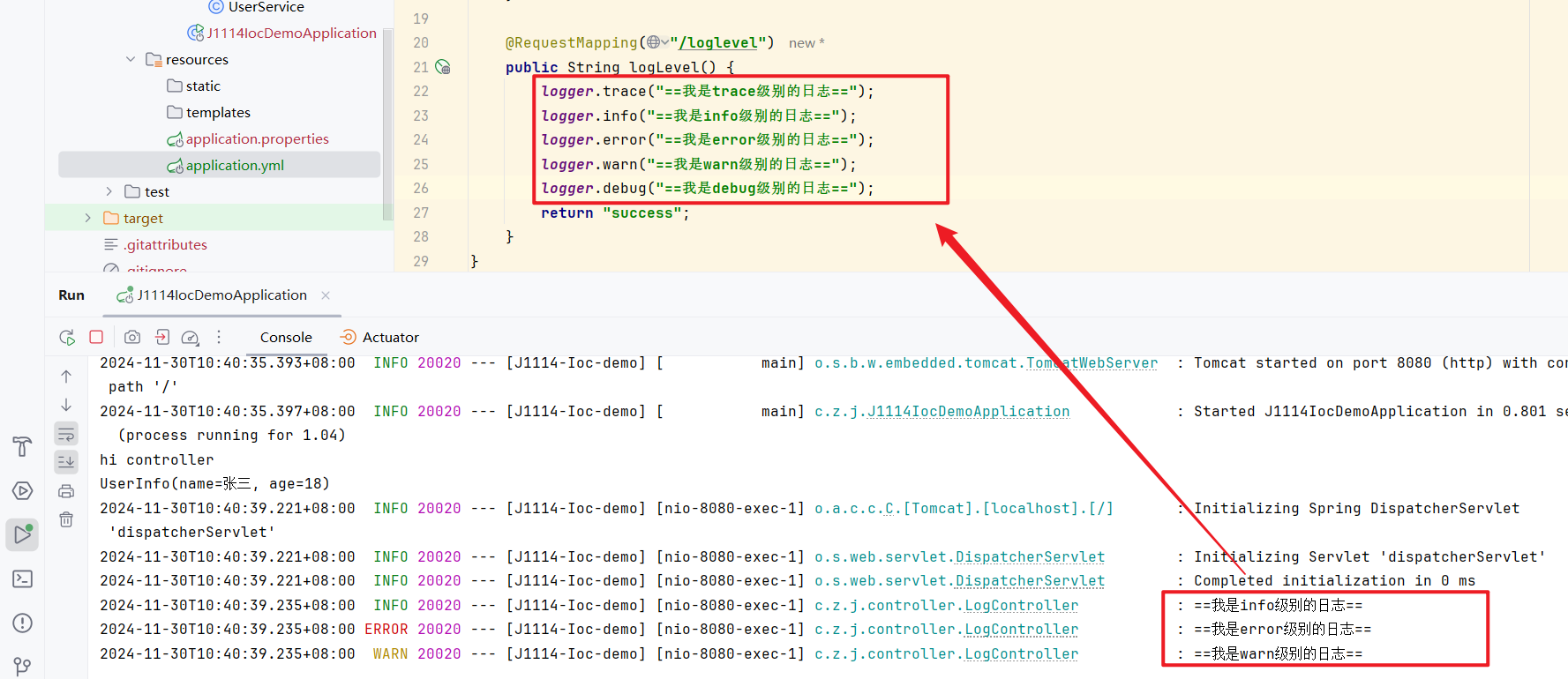The image size is (1568, 679).
Task: Click the globe icon in RequestMapping annotation
Action: [x=654, y=42]
